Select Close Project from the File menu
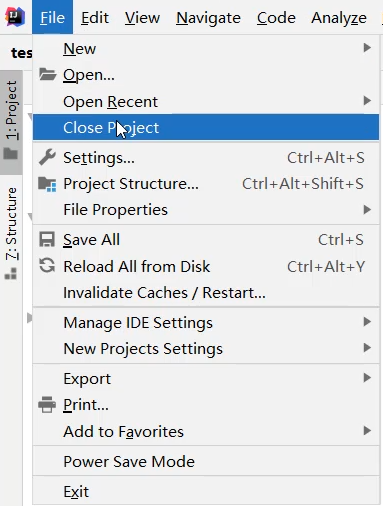 206,127
